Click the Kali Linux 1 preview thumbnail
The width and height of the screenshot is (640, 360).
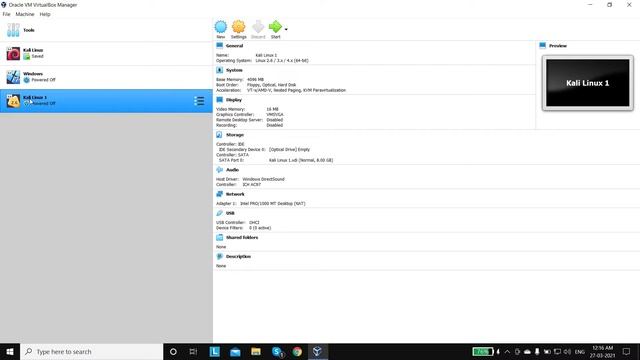(588, 83)
